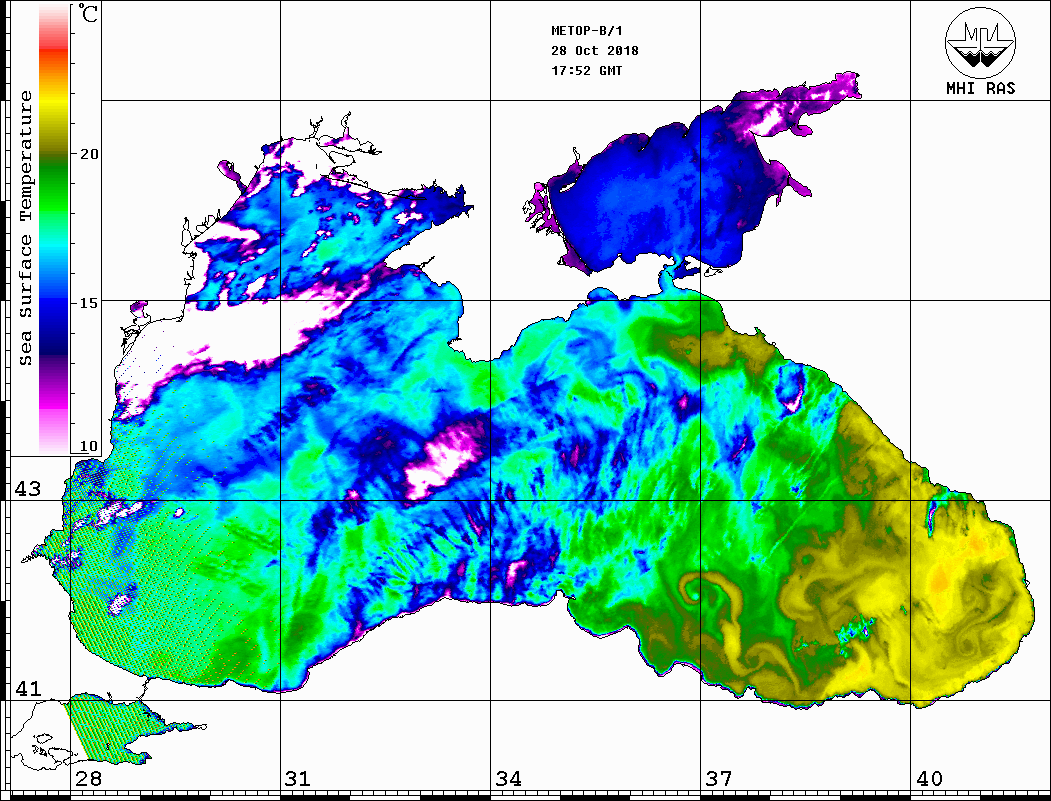Click the longitude label '34'

(509, 778)
